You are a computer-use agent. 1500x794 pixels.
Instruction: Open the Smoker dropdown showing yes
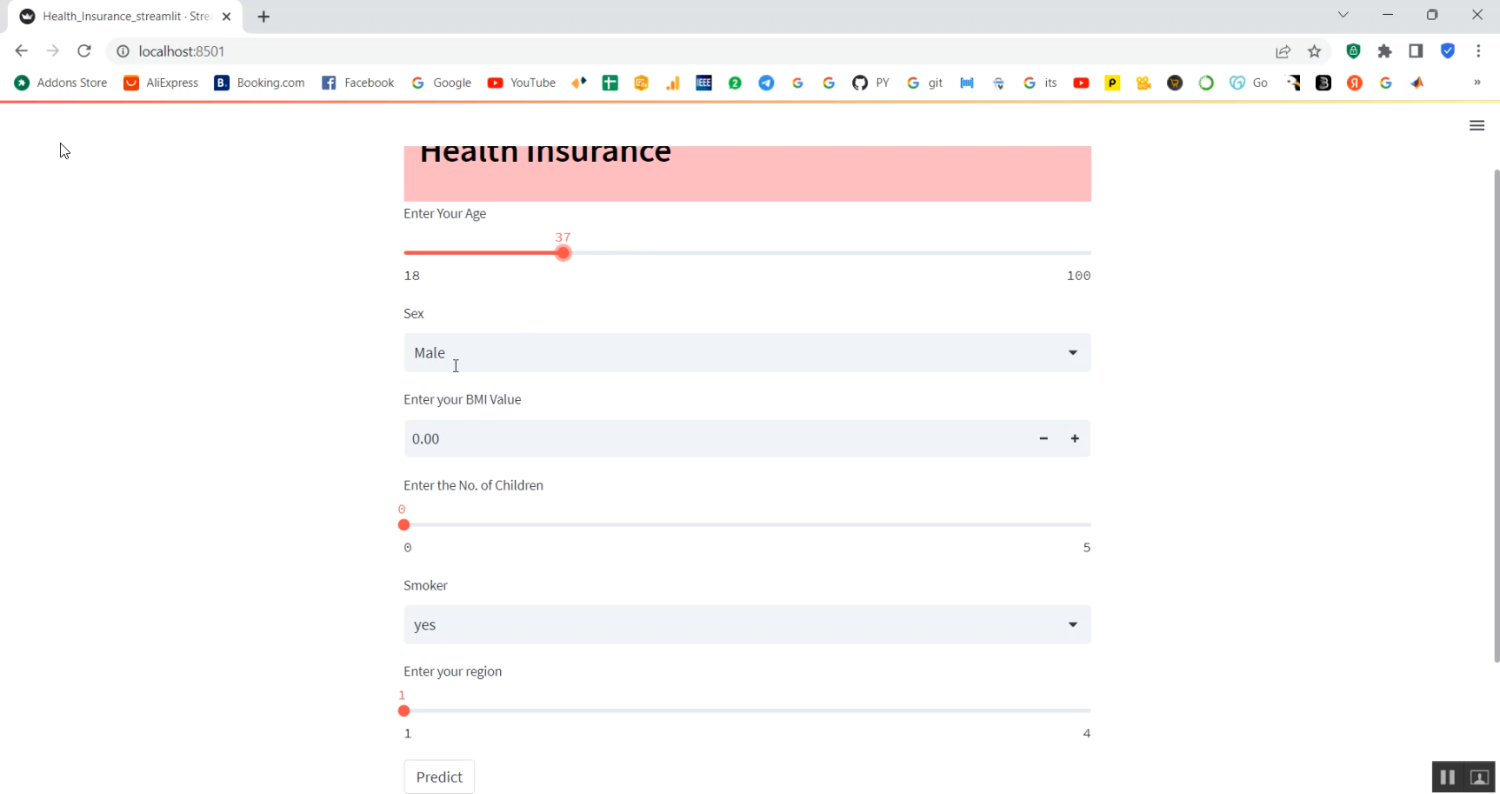746,624
